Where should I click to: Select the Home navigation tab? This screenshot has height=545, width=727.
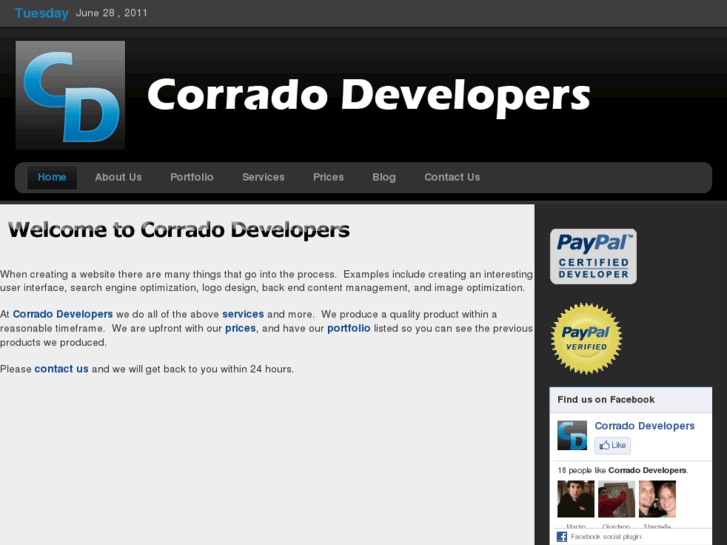[52, 177]
